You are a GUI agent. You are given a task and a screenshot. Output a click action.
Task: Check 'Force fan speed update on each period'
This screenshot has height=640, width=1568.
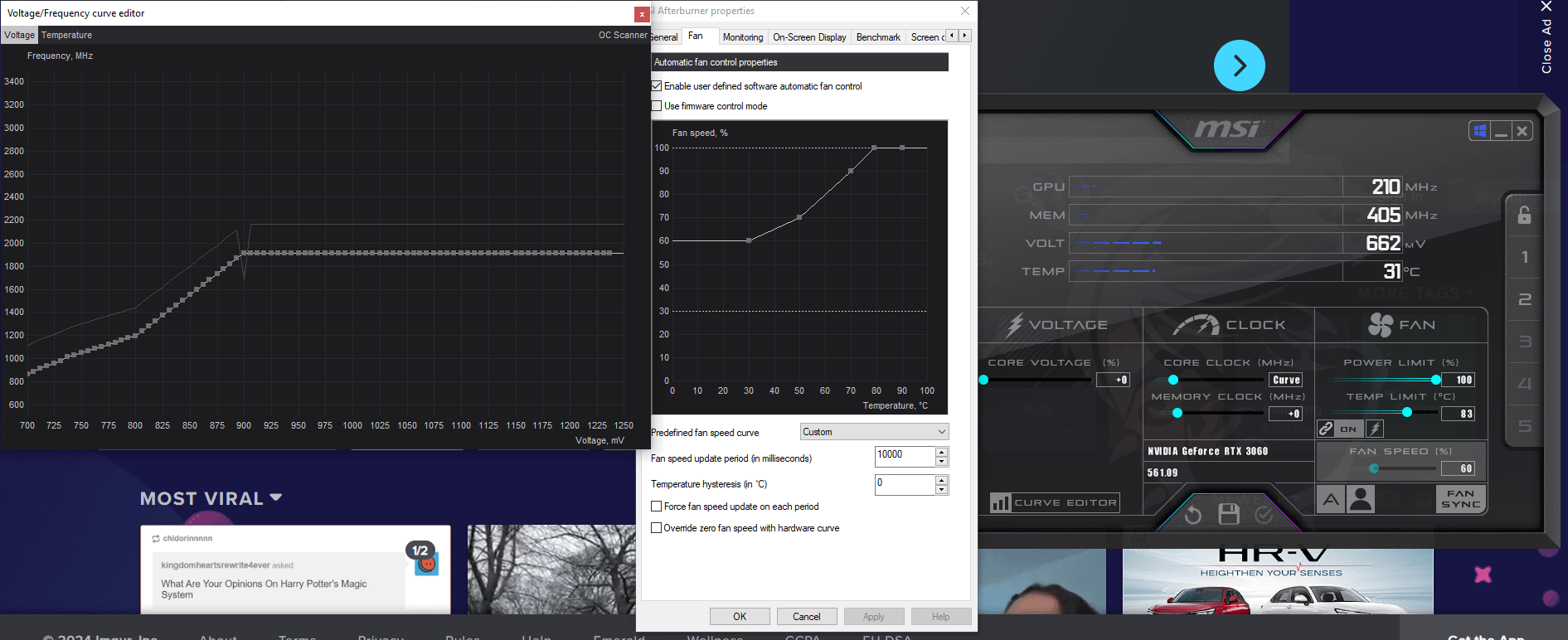[657, 507]
